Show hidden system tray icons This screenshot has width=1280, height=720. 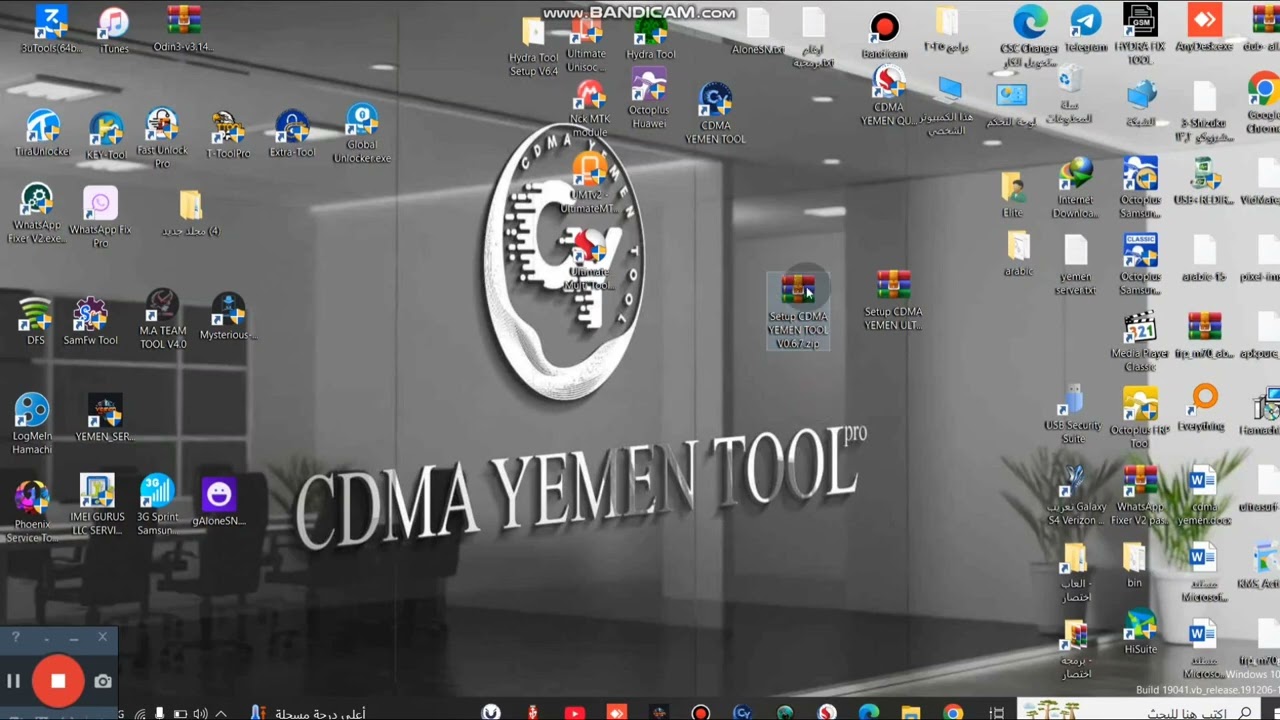coord(221,713)
